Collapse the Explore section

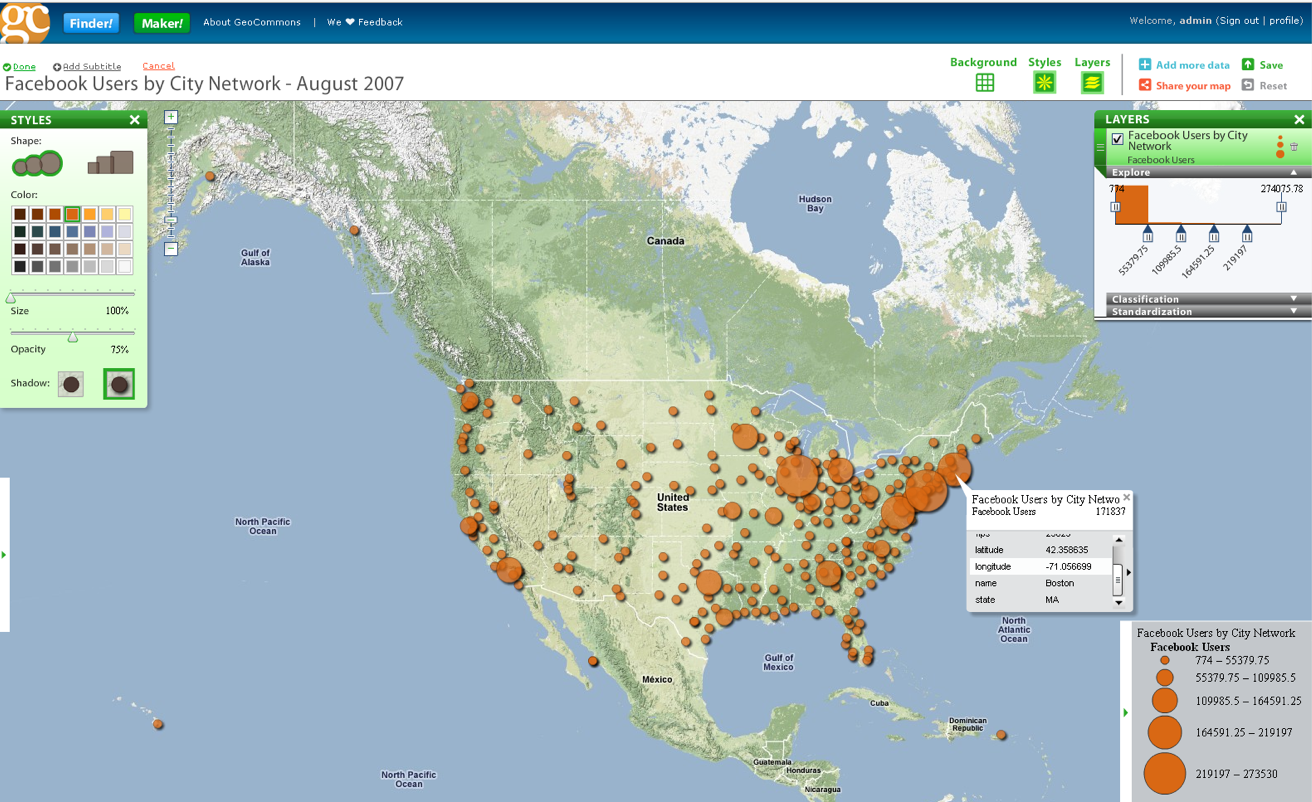[x=1293, y=172]
